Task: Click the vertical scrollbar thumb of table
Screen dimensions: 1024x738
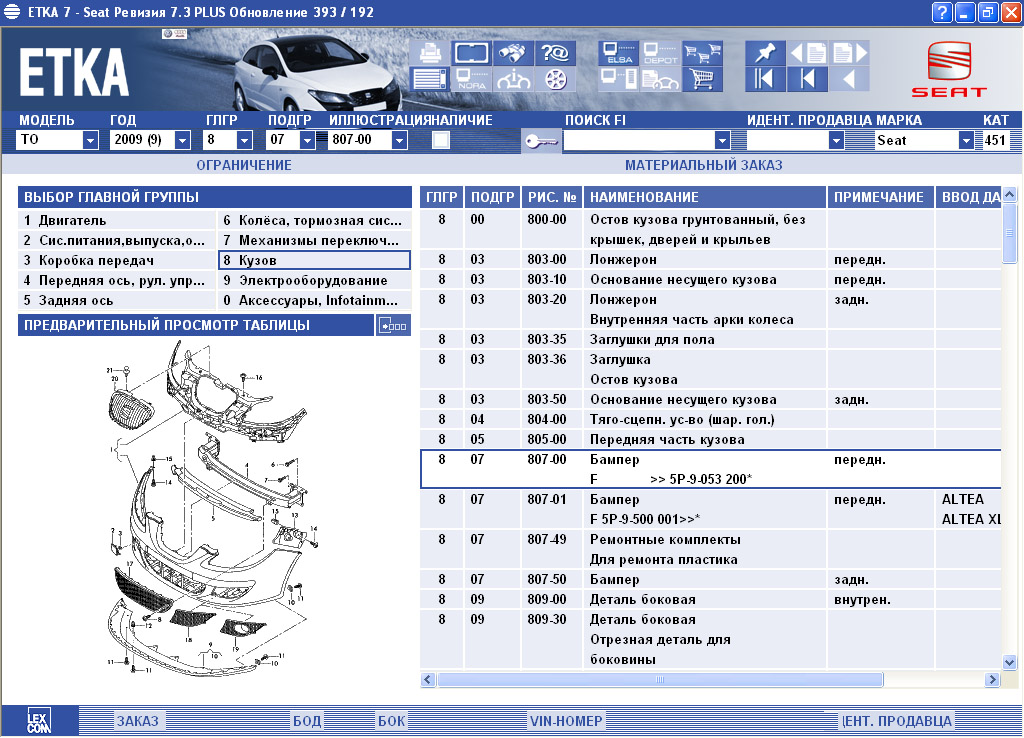Action: click(1009, 233)
